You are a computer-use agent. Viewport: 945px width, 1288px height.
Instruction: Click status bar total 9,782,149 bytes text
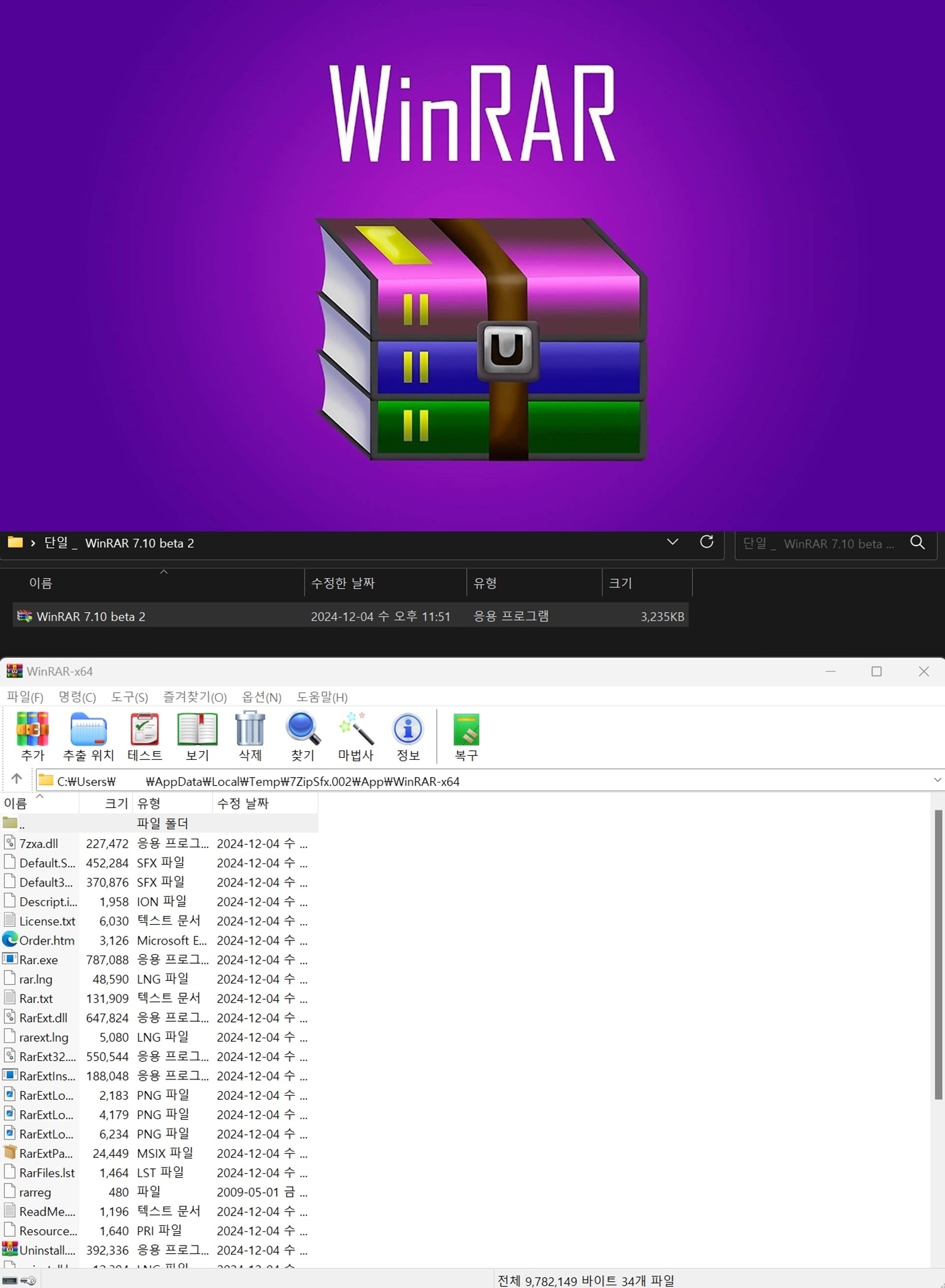(x=585, y=1280)
